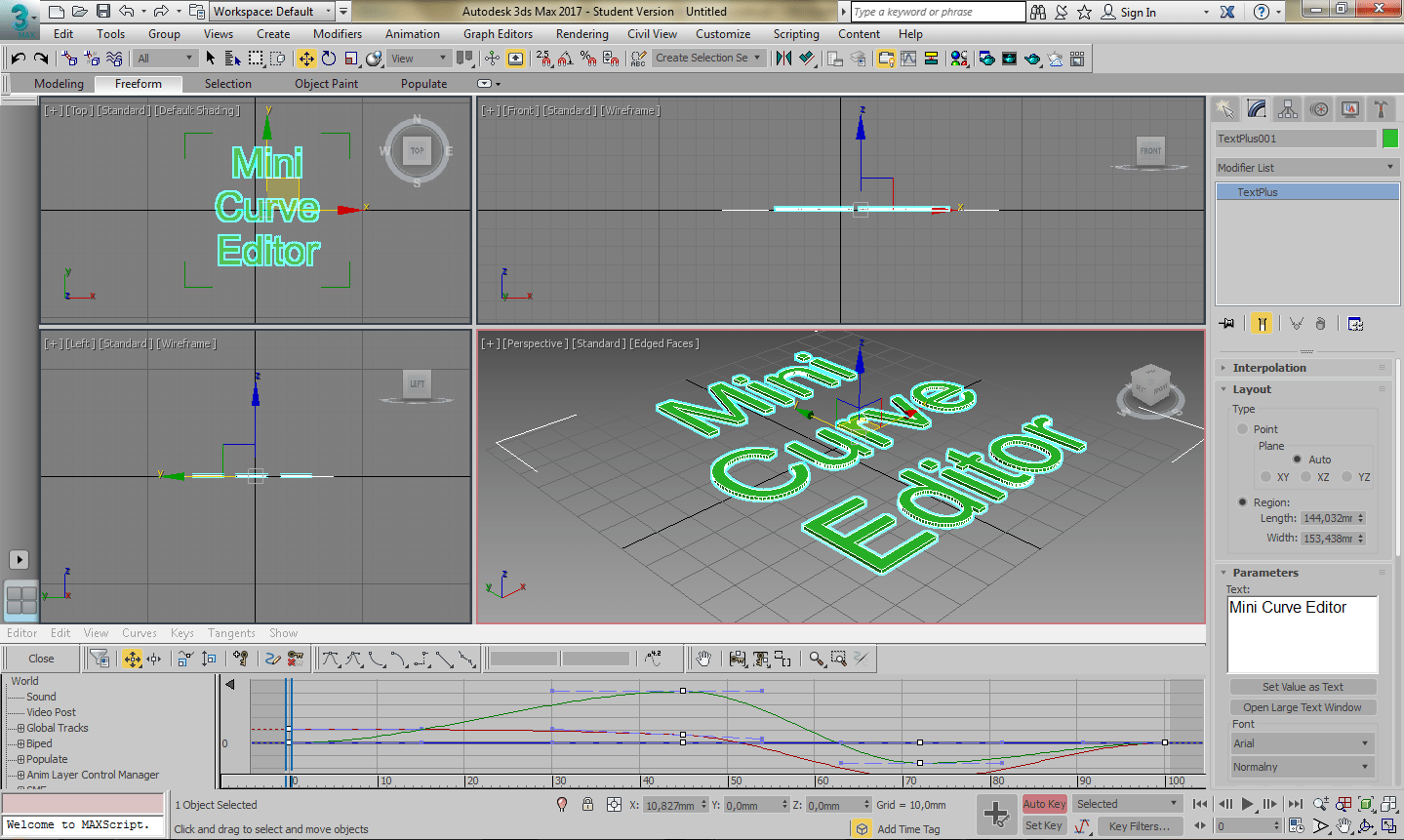
Task: Open the Arial font dropdown
Action: [1303, 743]
